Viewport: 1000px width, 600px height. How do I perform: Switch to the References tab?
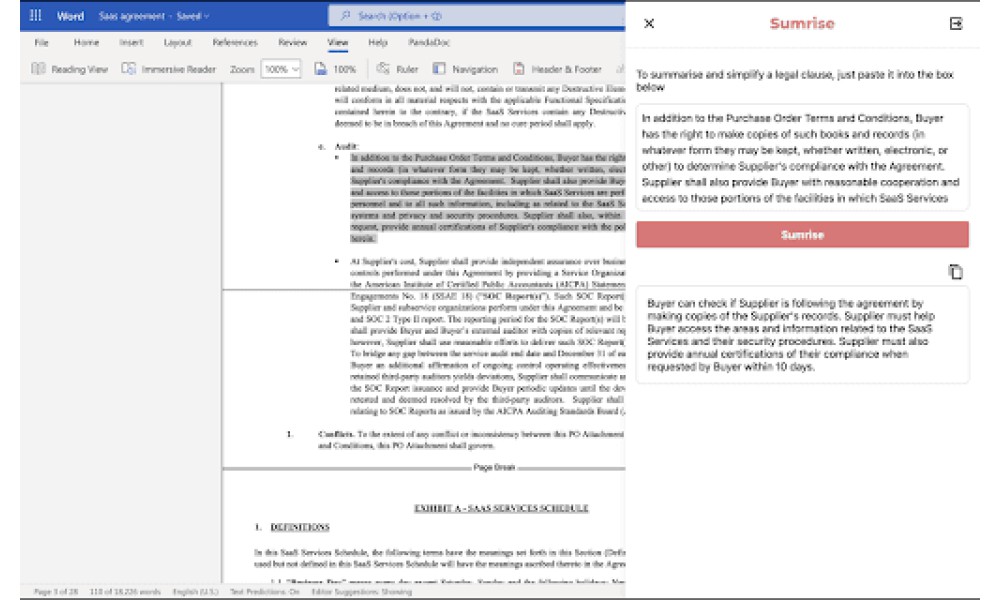[235, 42]
